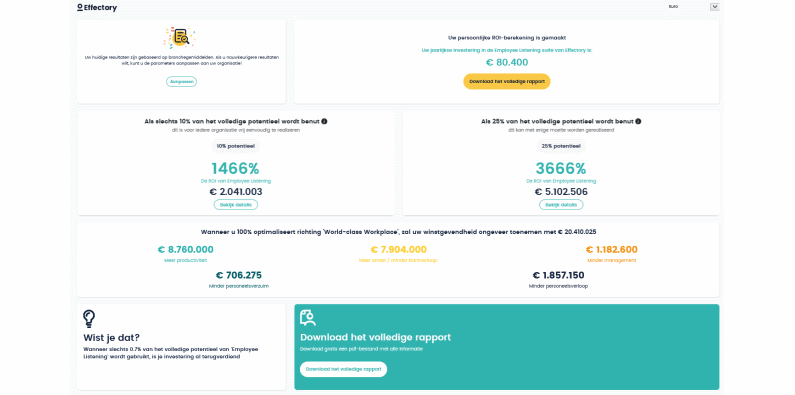Open Bekijk details under € 2.041.003

236,205
